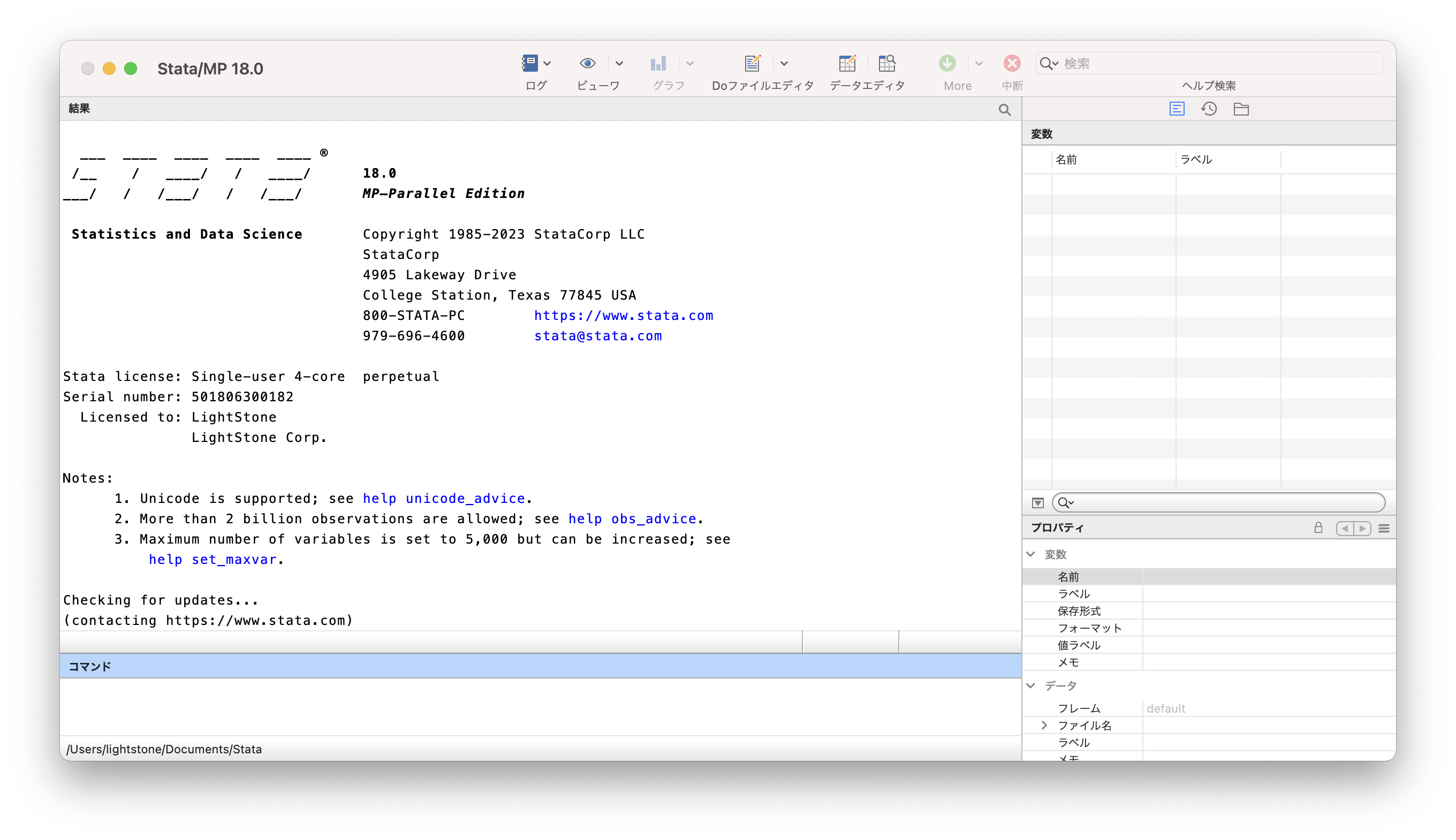The height and width of the screenshot is (840, 1456).
Task: Open the https://www.stata.com link
Action: tap(623, 316)
